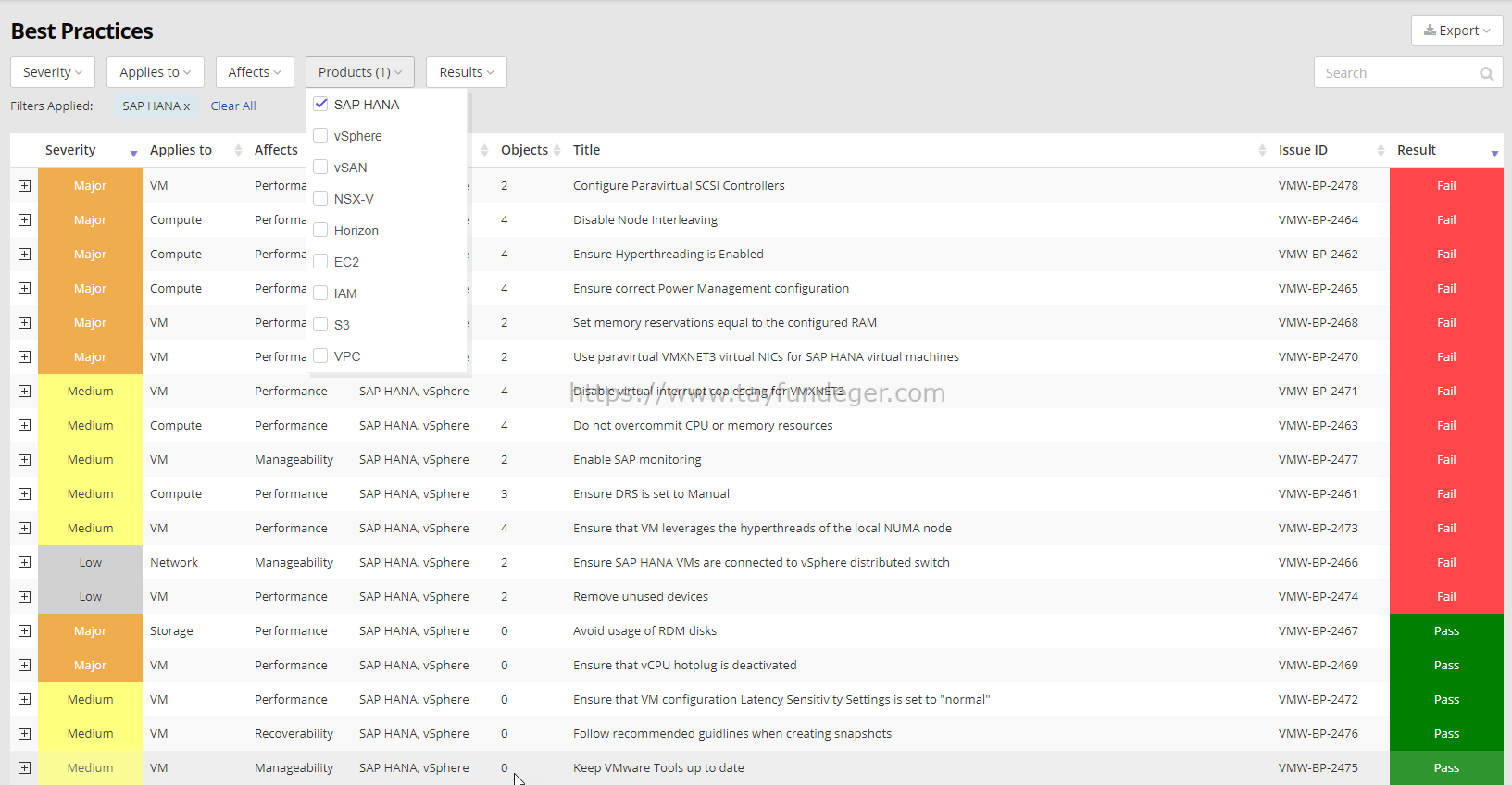Check the VPC product checkbox
The image size is (1512, 785).
(x=320, y=355)
